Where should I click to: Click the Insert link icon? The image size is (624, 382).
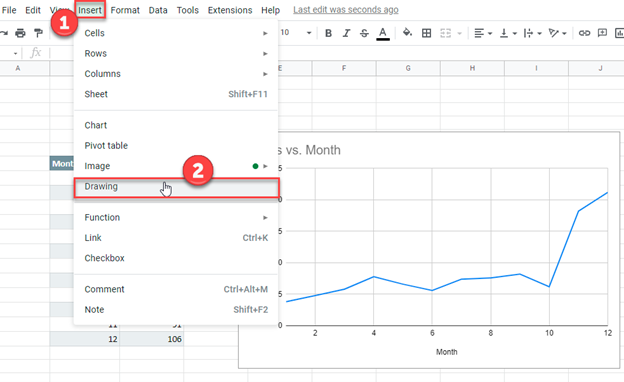pyautogui.click(x=584, y=33)
